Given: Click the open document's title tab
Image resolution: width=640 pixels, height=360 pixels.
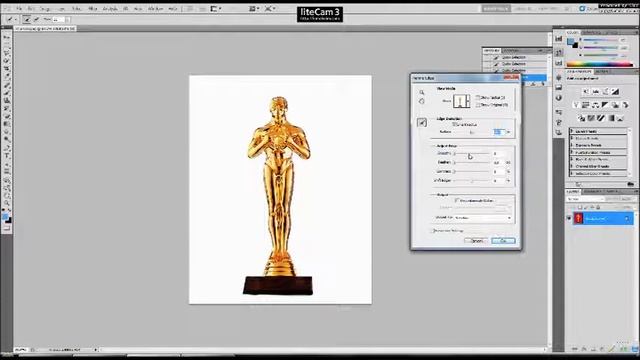Looking at the screenshot, I should [45, 29].
